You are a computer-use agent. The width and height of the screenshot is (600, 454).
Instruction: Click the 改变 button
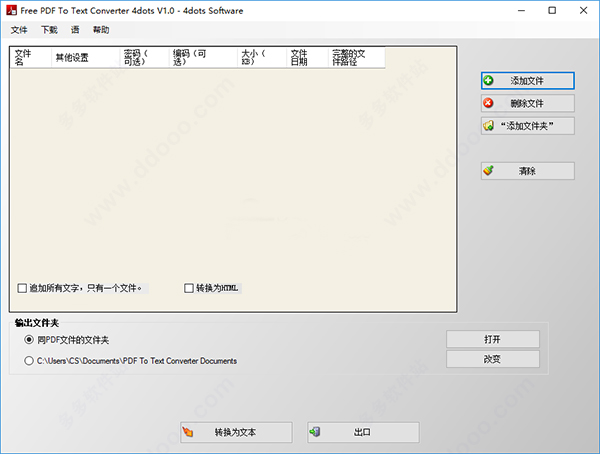pos(493,359)
